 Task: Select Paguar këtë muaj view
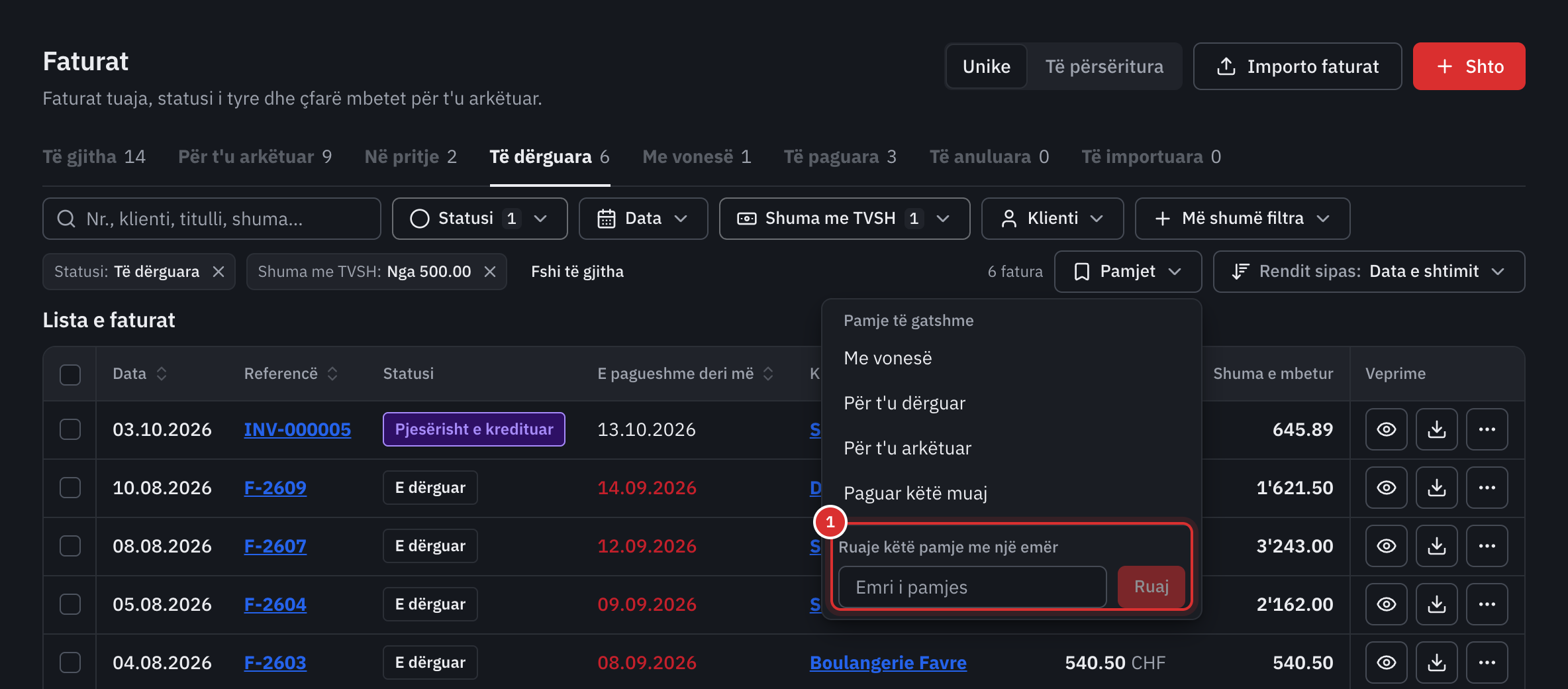1011,494
